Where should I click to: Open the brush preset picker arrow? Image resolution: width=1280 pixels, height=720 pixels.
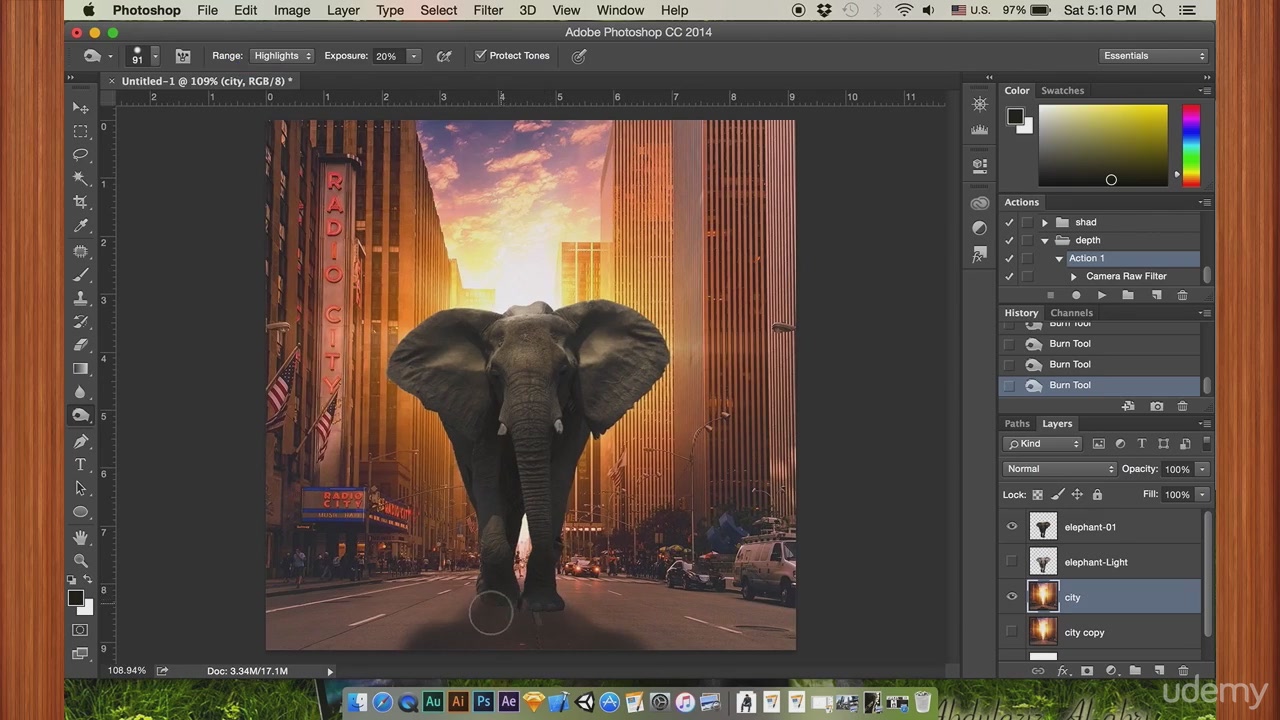tap(155, 56)
